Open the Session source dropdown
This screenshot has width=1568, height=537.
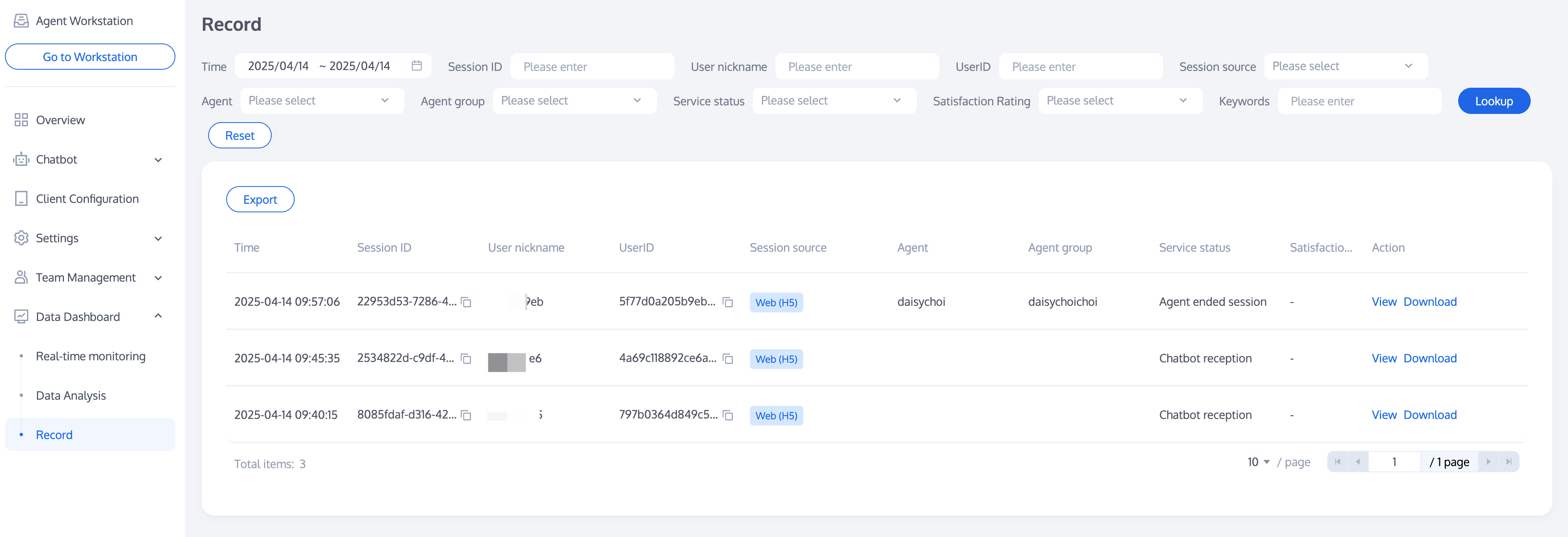(x=1345, y=66)
